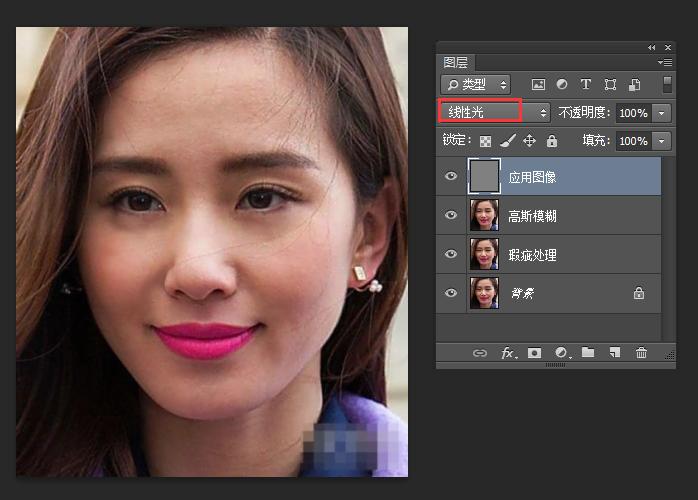Add a layer mask
Viewport: 698px width, 500px height.
[x=535, y=353]
